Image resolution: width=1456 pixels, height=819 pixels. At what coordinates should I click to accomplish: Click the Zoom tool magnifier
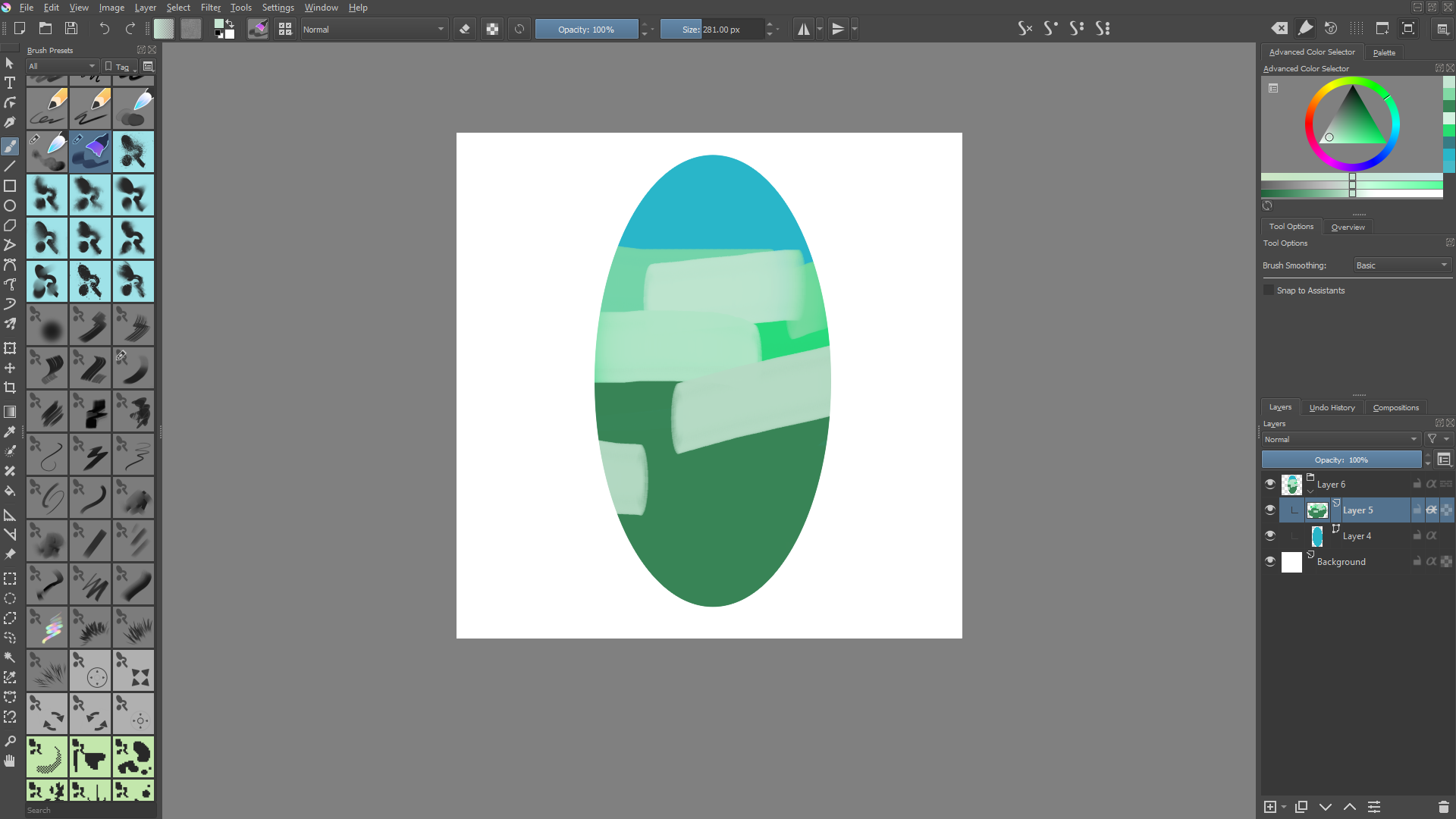point(10,741)
